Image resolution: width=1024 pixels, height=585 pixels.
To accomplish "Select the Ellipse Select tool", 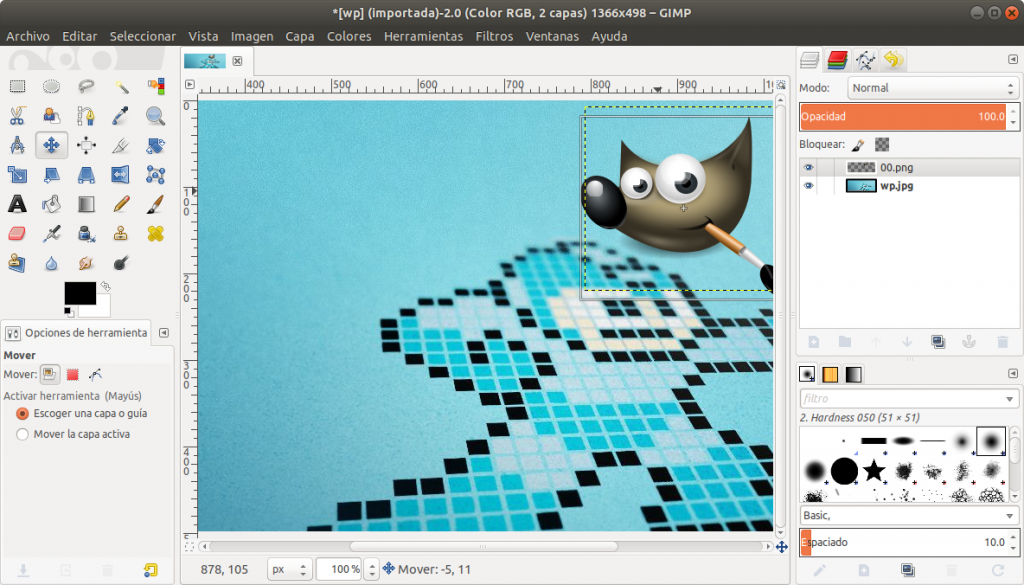I will pos(52,86).
